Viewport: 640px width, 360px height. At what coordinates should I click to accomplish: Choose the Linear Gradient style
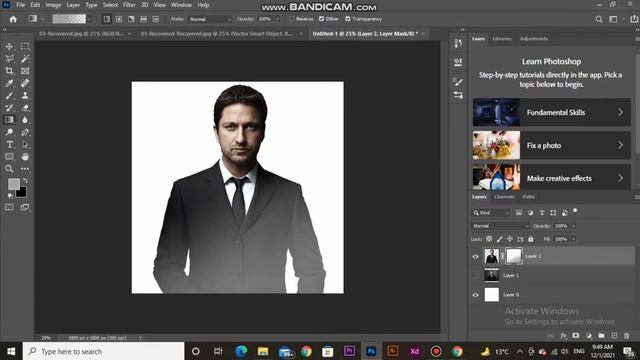[107, 19]
